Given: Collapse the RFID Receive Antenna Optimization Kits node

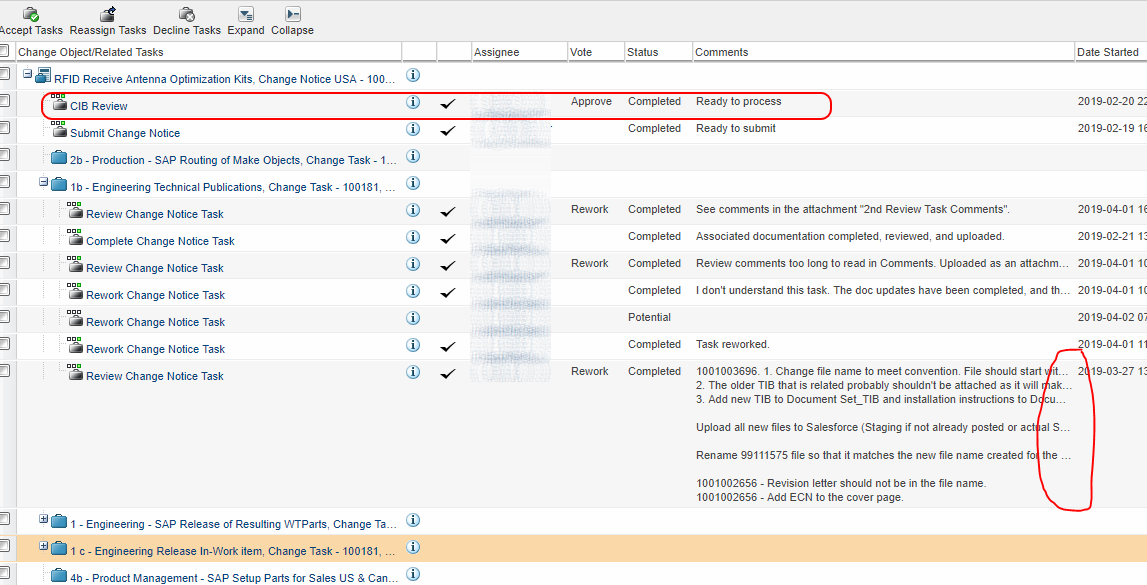Looking at the screenshot, I should pos(28,75).
